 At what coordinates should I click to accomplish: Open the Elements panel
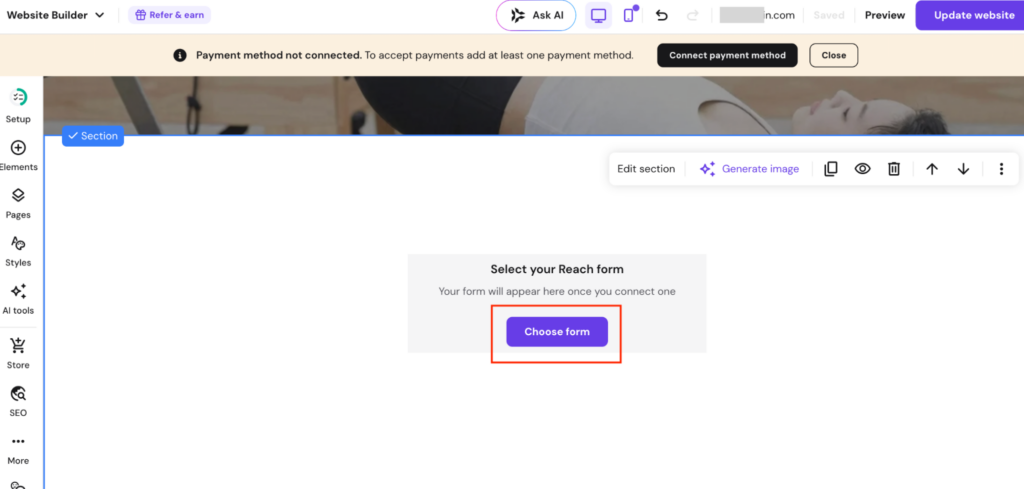point(18,155)
